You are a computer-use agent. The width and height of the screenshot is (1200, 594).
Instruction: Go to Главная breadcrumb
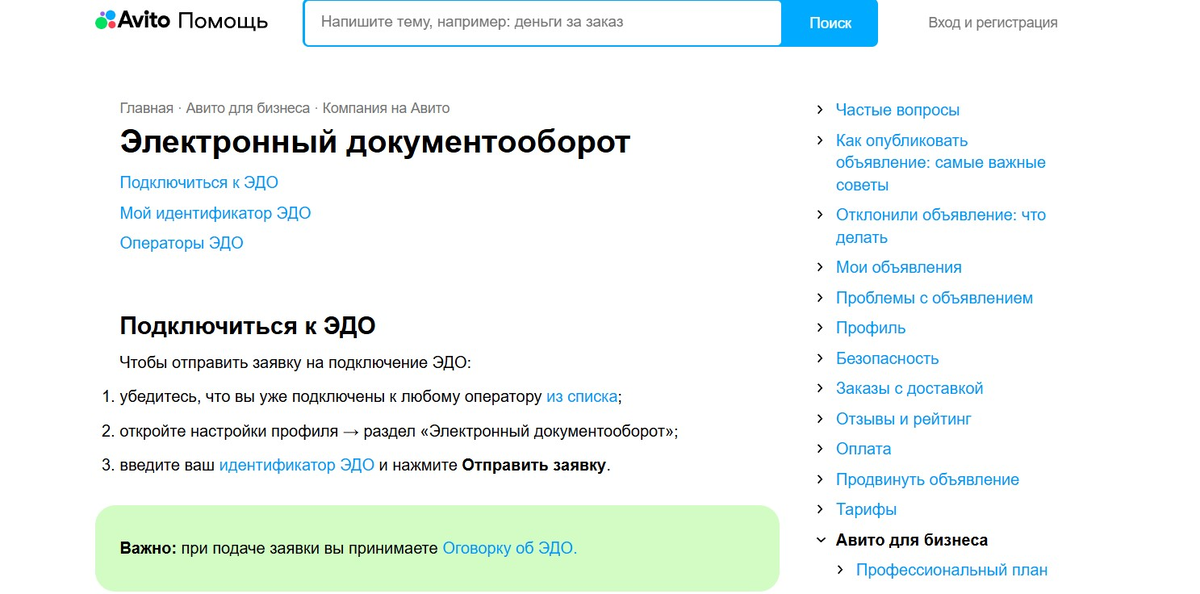click(147, 108)
